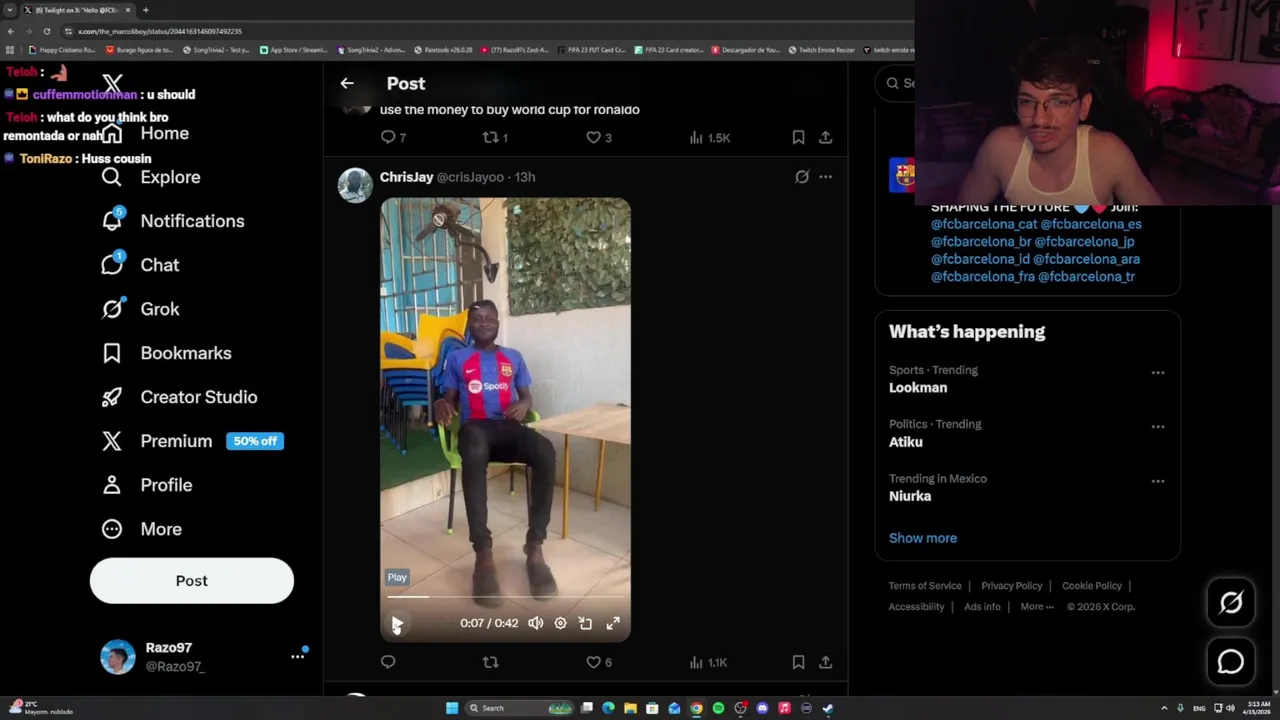Open Grok from the sidebar
Screen dimensions: 1280x720
coord(140,309)
